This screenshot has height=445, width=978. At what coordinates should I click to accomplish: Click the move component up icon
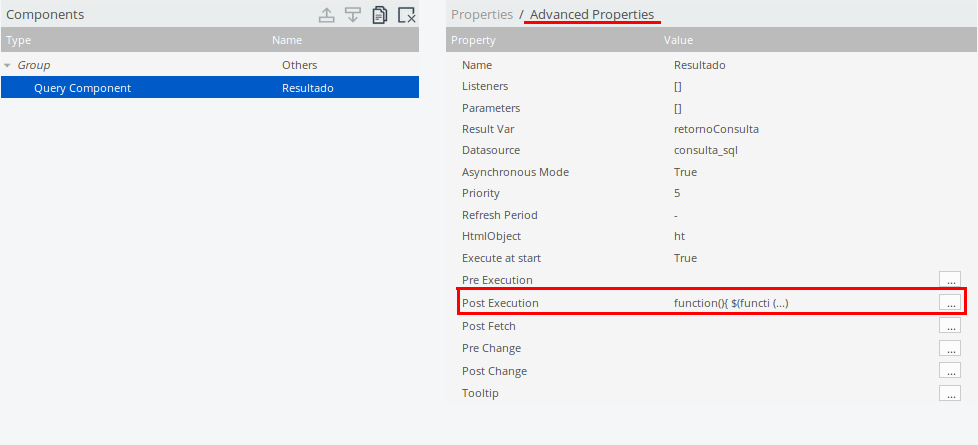click(326, 15)
